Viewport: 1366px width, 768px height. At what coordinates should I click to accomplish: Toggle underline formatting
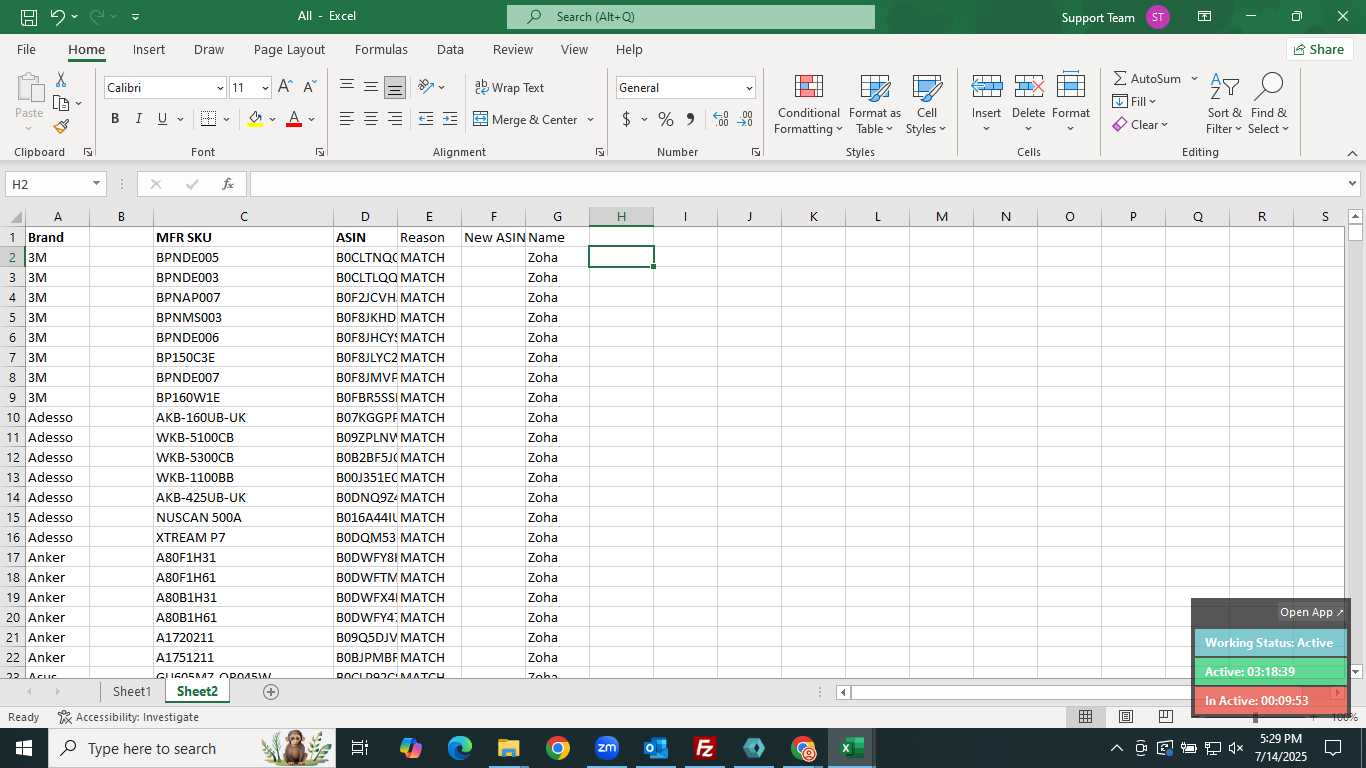(x=163, y=119)
